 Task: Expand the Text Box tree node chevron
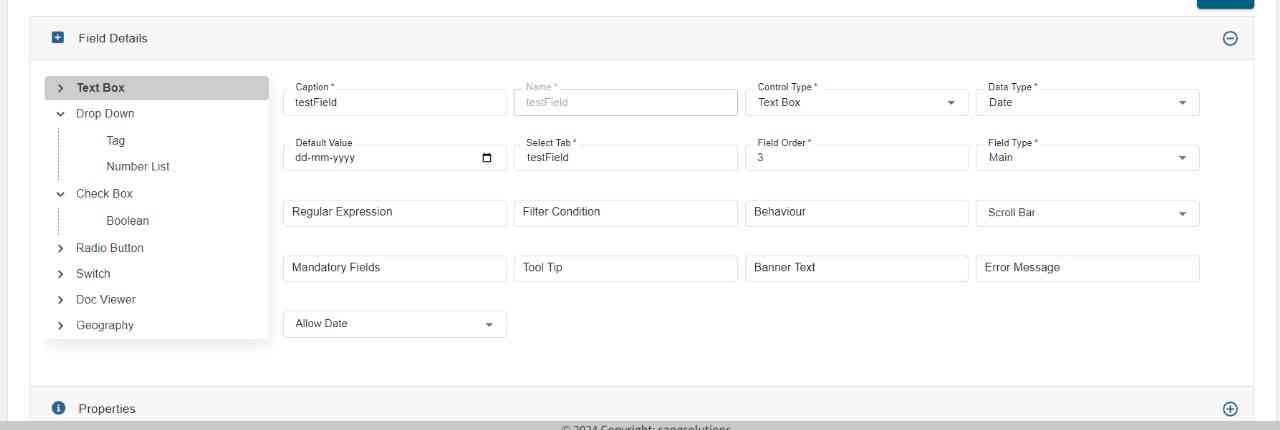(61, 88)
